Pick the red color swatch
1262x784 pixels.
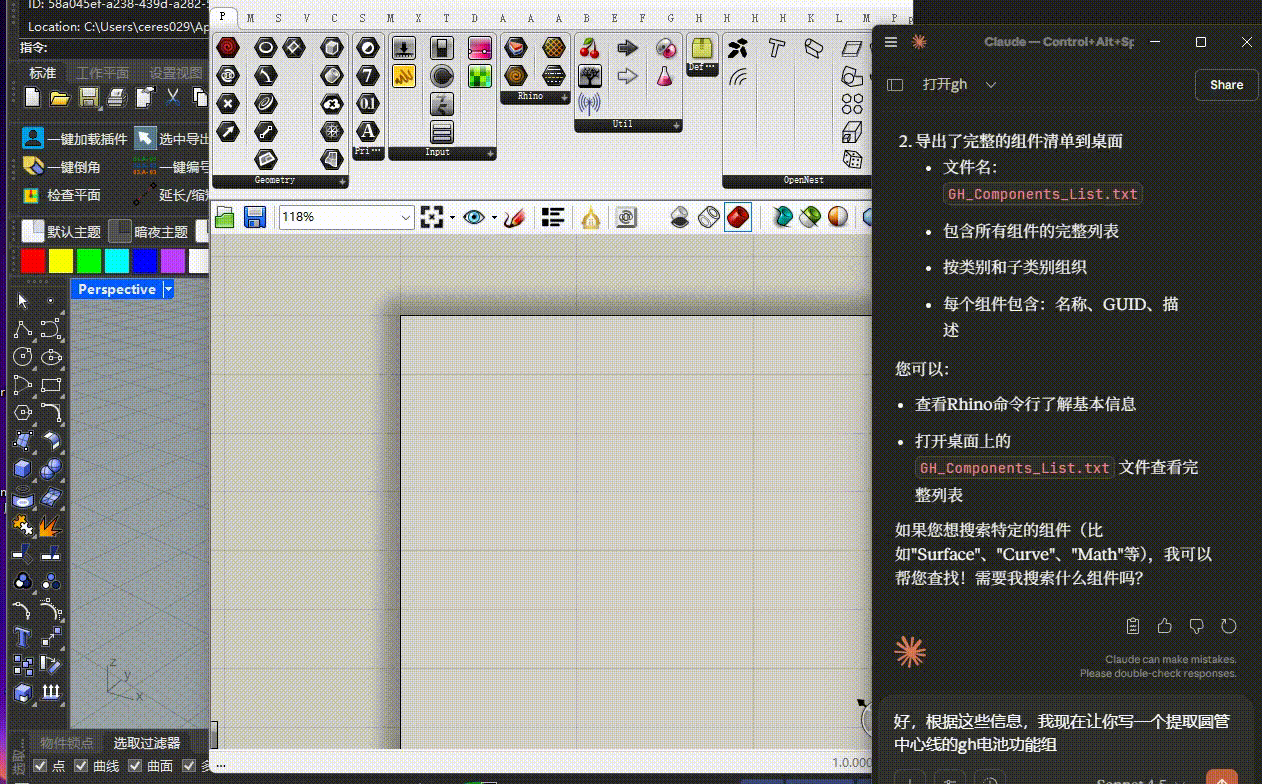[x=33, y=261]
